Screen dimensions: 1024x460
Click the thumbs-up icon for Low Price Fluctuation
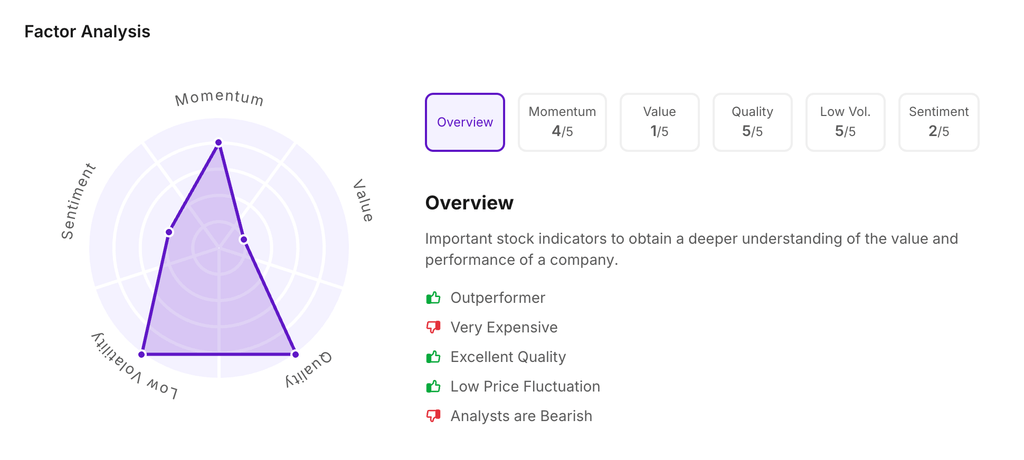tap(433, 387)
